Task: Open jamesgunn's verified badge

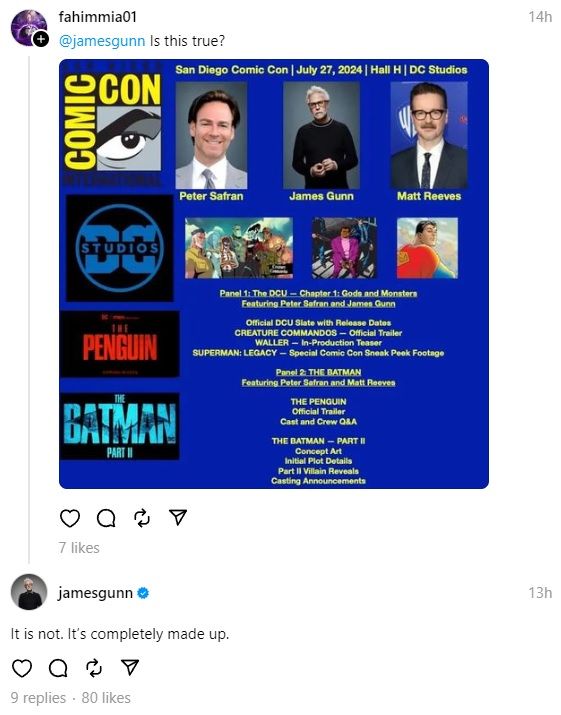Action: pos(143,593)
